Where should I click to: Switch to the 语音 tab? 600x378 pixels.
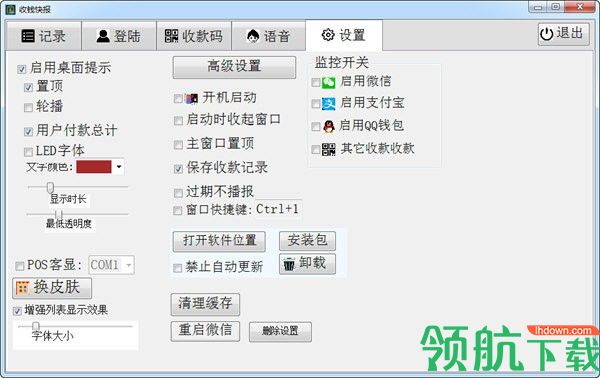click(269, 36)
